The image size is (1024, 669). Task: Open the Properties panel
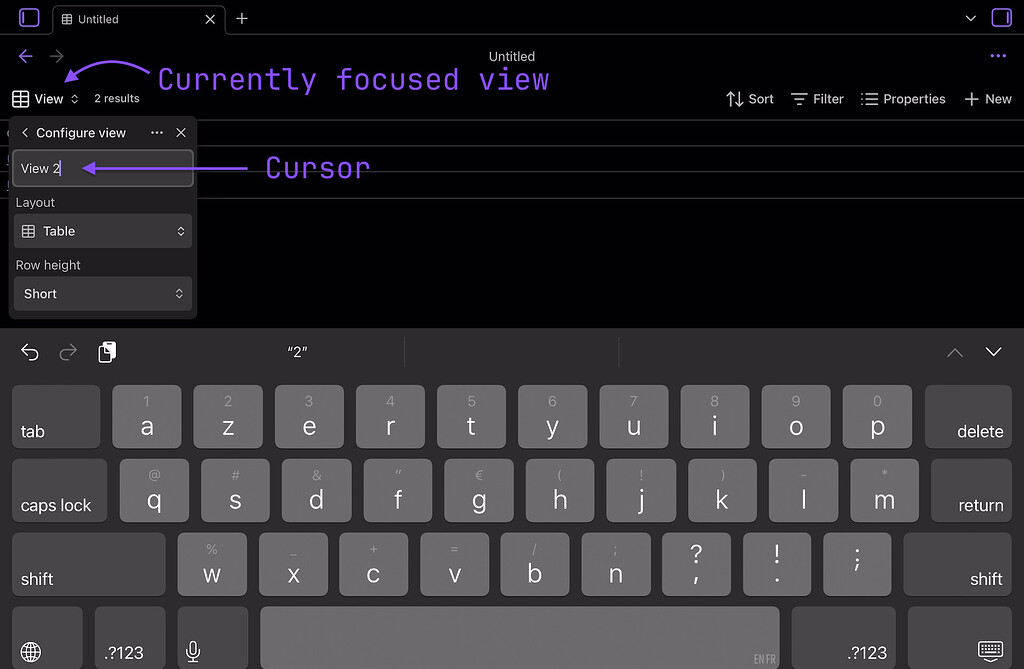pyautogui.click(x=903, y=99)
